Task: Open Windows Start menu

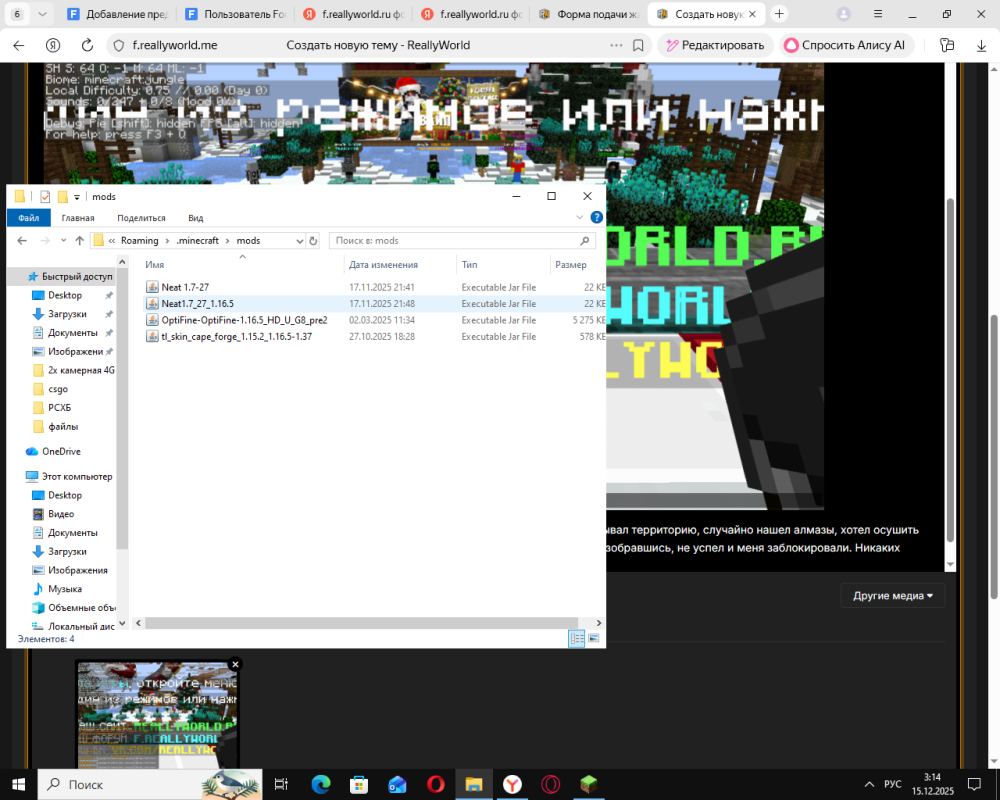Action: 18,784
